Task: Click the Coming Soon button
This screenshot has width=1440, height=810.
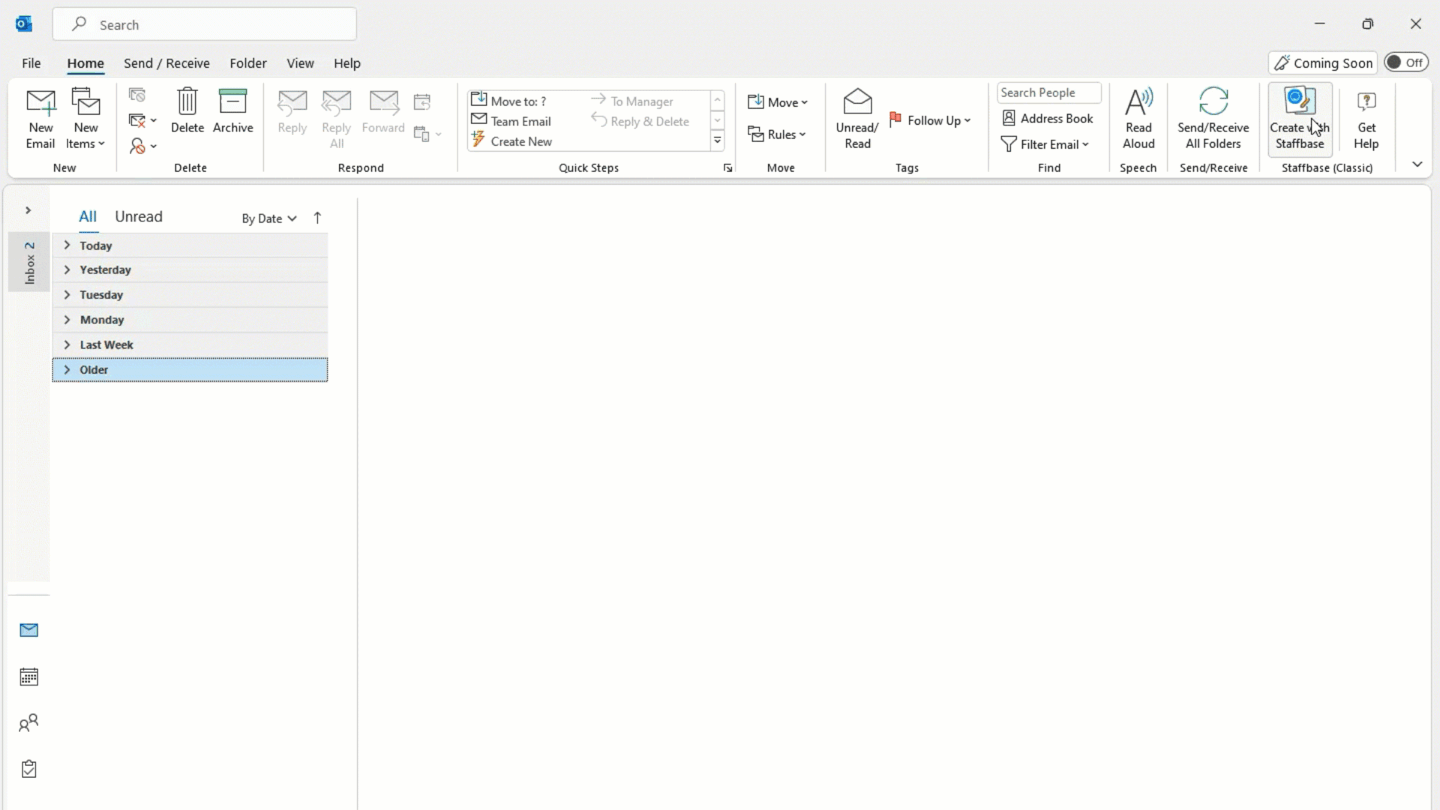Action: (1323, 63)
